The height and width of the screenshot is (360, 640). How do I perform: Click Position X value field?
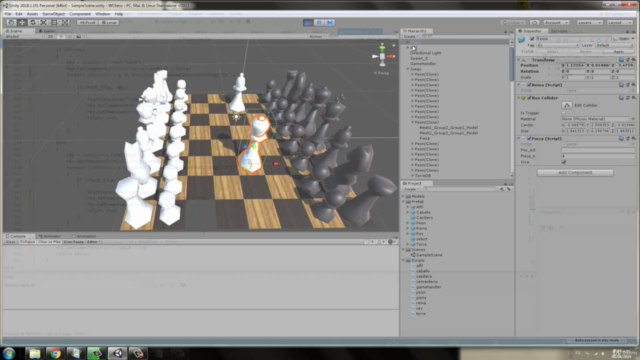click(x=576, y=65)
